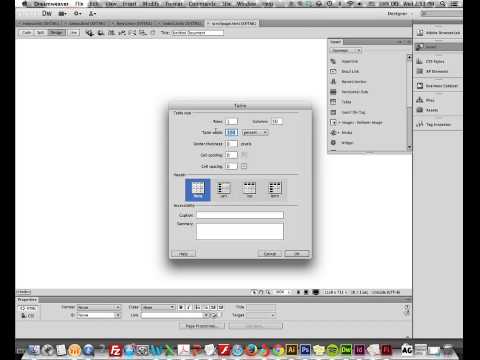
Task: Open the File menu
Action: click(79, 4)
